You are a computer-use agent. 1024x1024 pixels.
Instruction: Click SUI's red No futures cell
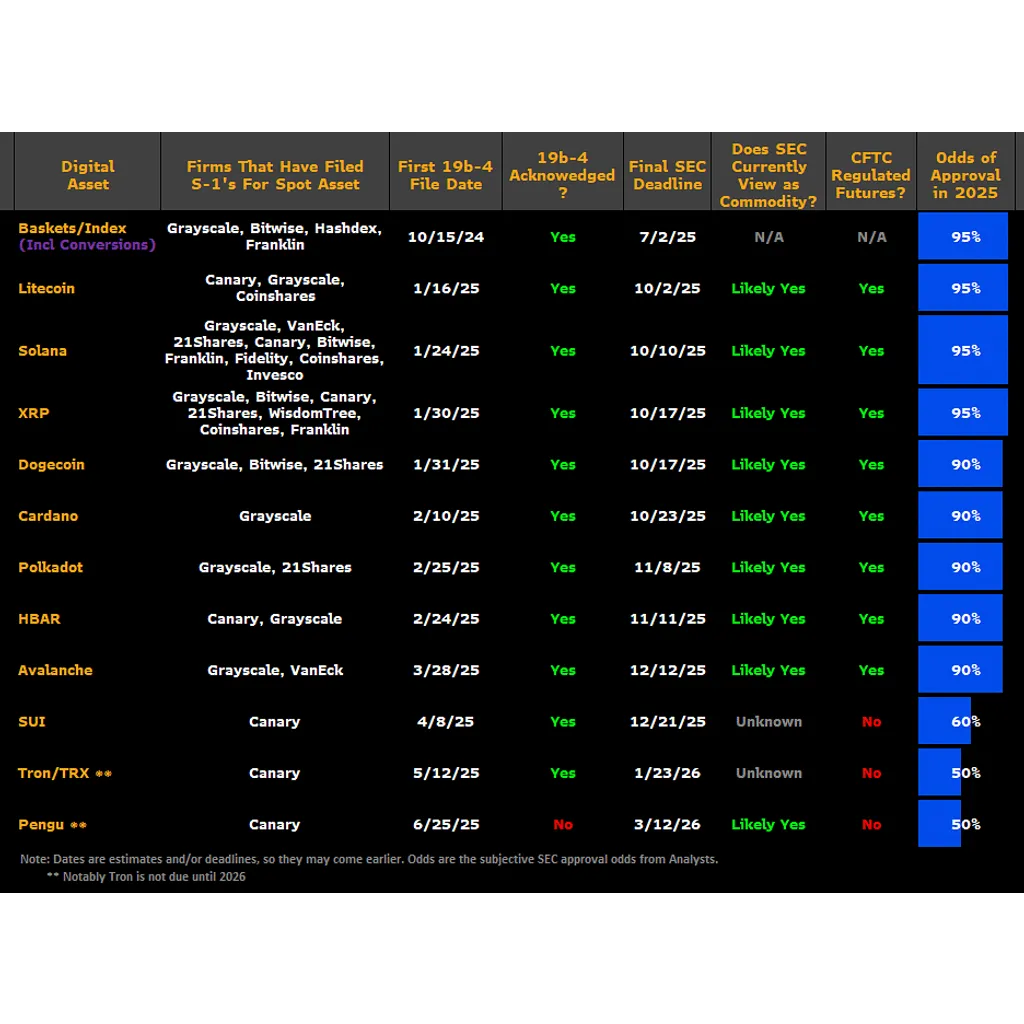tap(871, 722)
